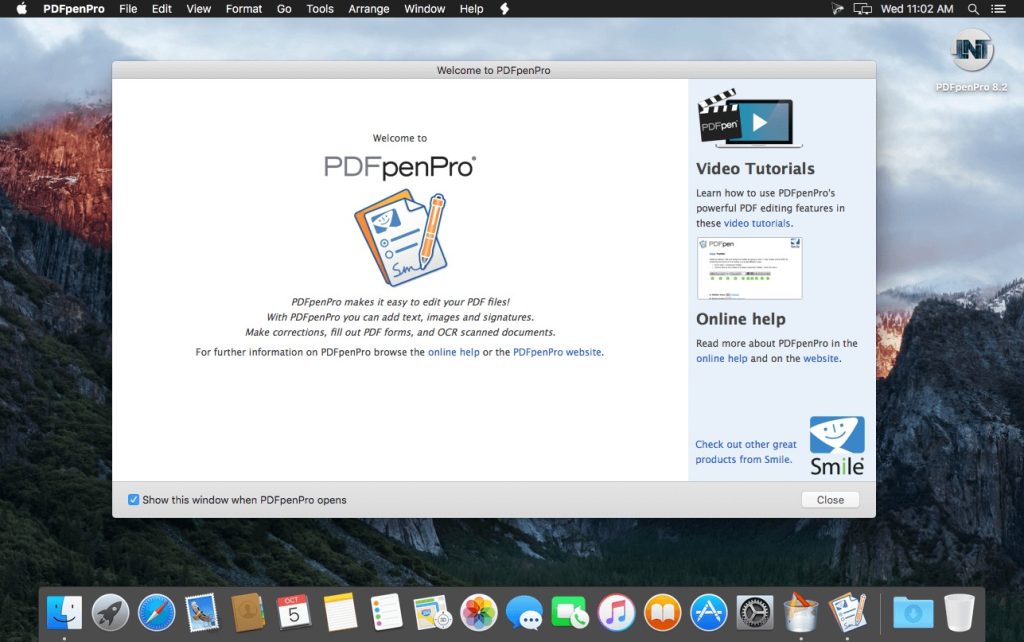Screen dimensions: 1024x642
Task: Open the Arrange menu
Action: coord(369,9)
